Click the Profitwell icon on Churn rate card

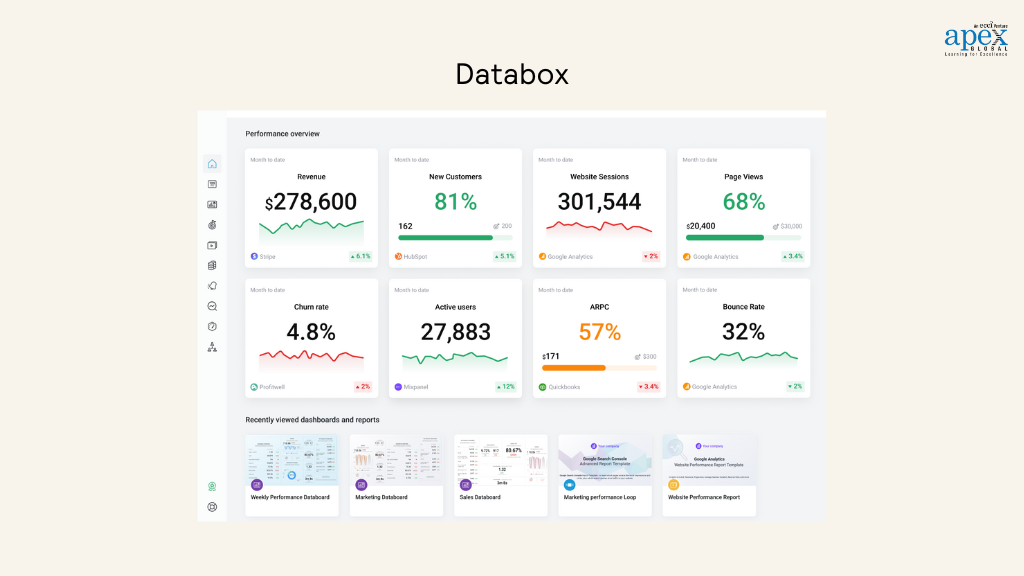click(x=254, y=387)
